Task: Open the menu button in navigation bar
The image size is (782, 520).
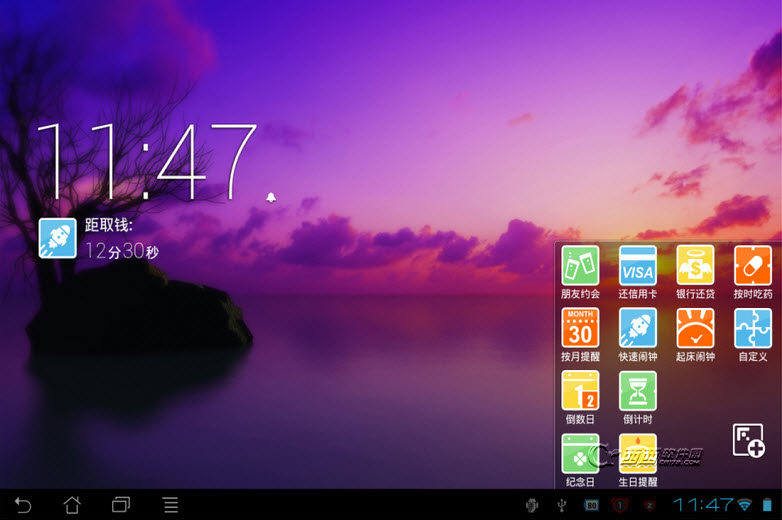Action: pyautogui.click(x=171, y=505)
